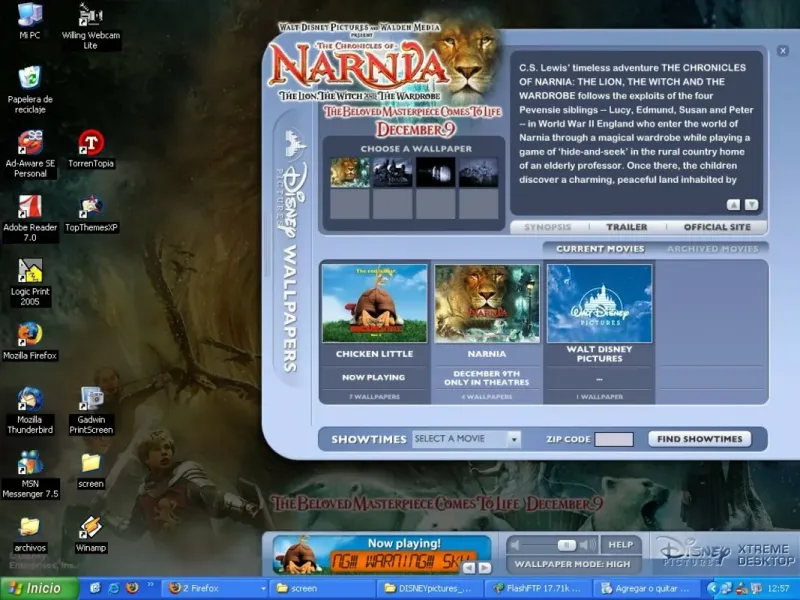
Task: Launch TorrenTopia desktop shortcut
Action: (91, 149)
